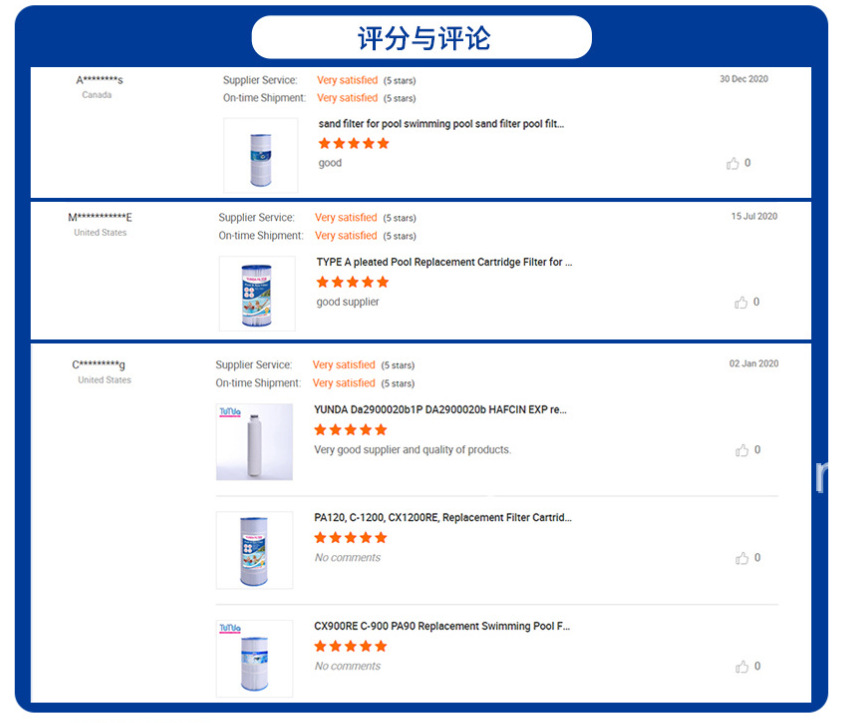Click star rating under sand filter product
This screenshot has width=841, height=723.
click(353, 143)
